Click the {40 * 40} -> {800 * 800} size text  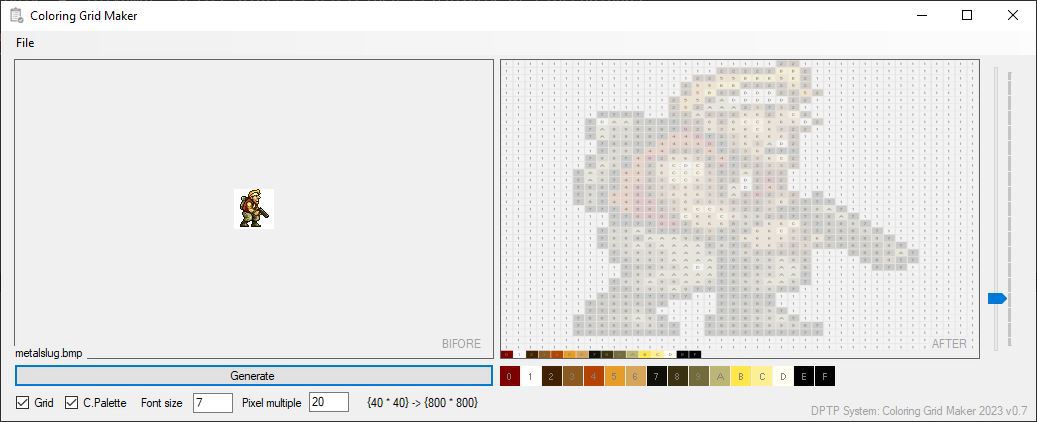tap(422, 402)
